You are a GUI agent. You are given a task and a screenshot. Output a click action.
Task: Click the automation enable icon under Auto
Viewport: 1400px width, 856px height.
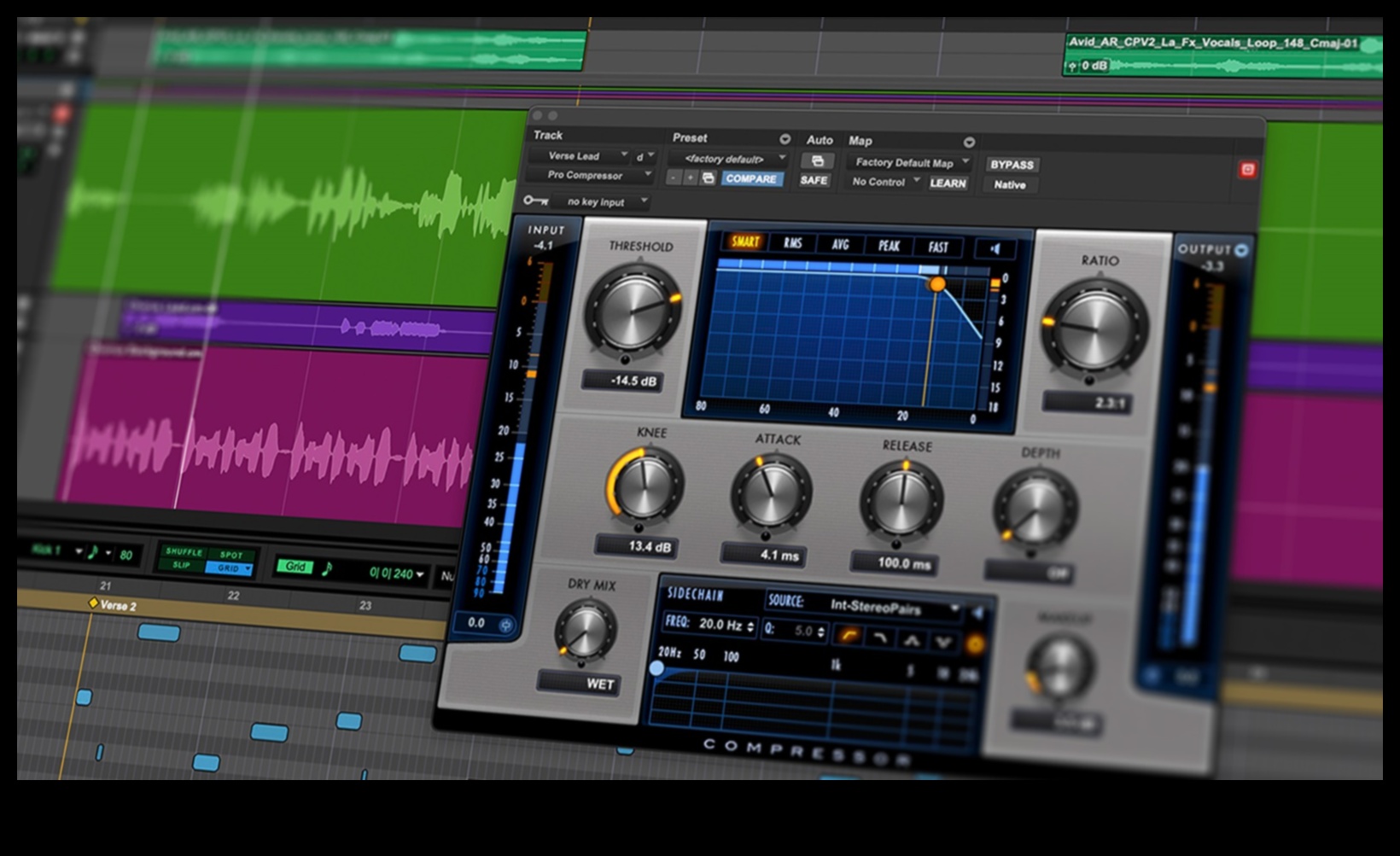(817, 160)
